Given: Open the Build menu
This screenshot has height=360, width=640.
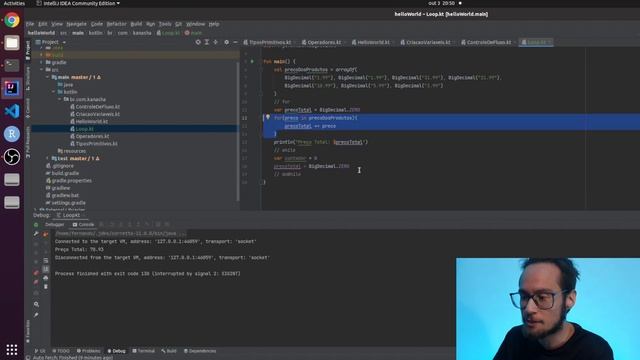Looking at the screenshot, I should point(136,24).
